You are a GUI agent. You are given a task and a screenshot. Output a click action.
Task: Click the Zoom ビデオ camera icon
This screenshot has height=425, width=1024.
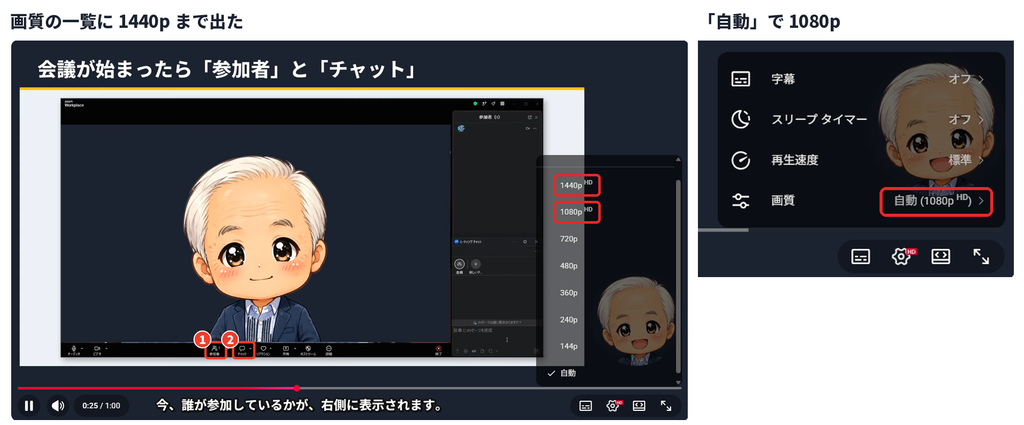pos(97,348)
